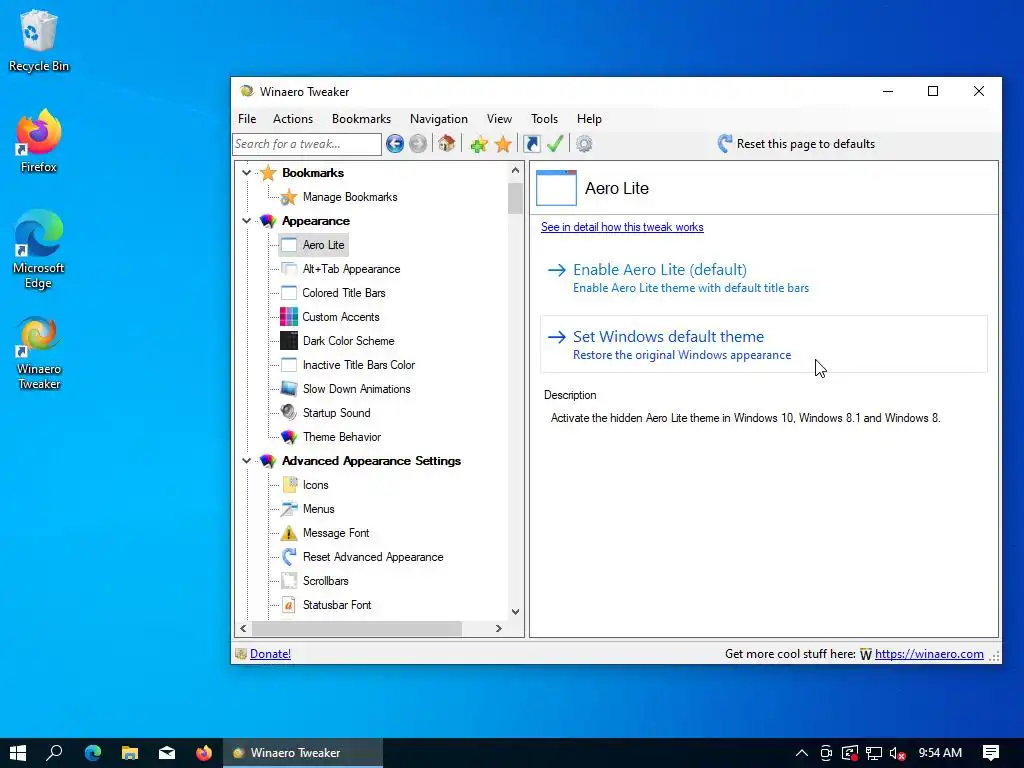Click the tree's vertical scrollbar up arrow
Viewport: 1024px width, 768px height.
pos(515,170)
